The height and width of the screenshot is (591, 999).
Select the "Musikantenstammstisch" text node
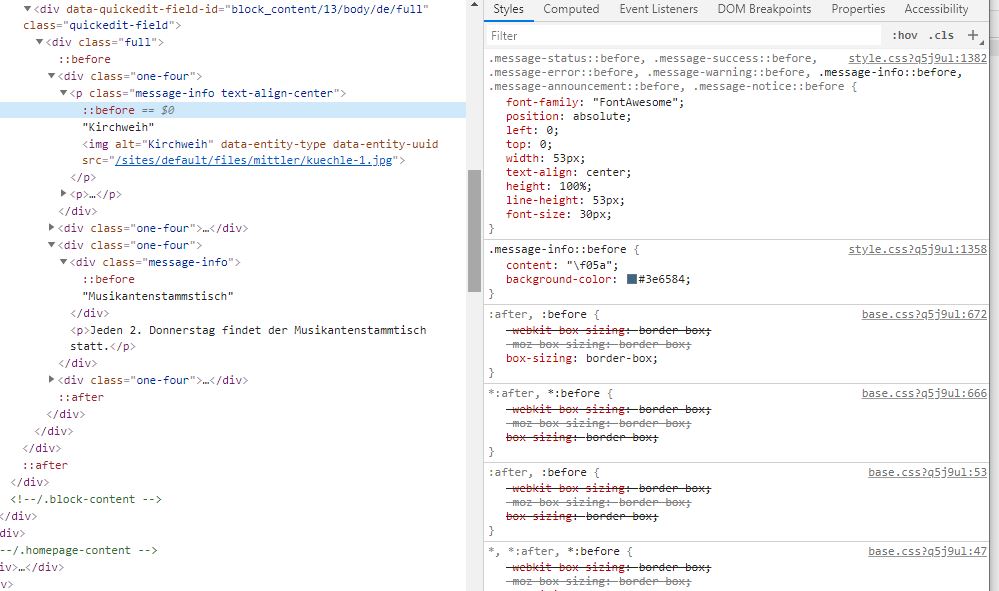tap(157, 297)
